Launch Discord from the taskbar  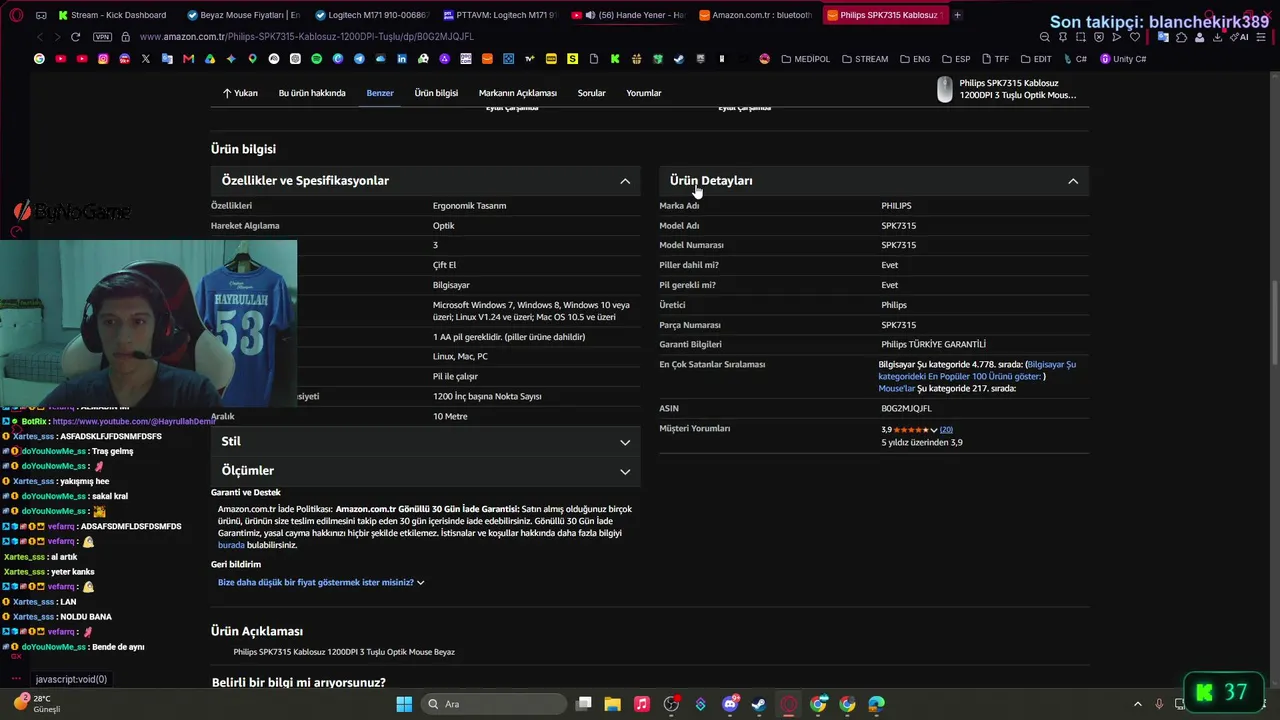coord(730,704)
